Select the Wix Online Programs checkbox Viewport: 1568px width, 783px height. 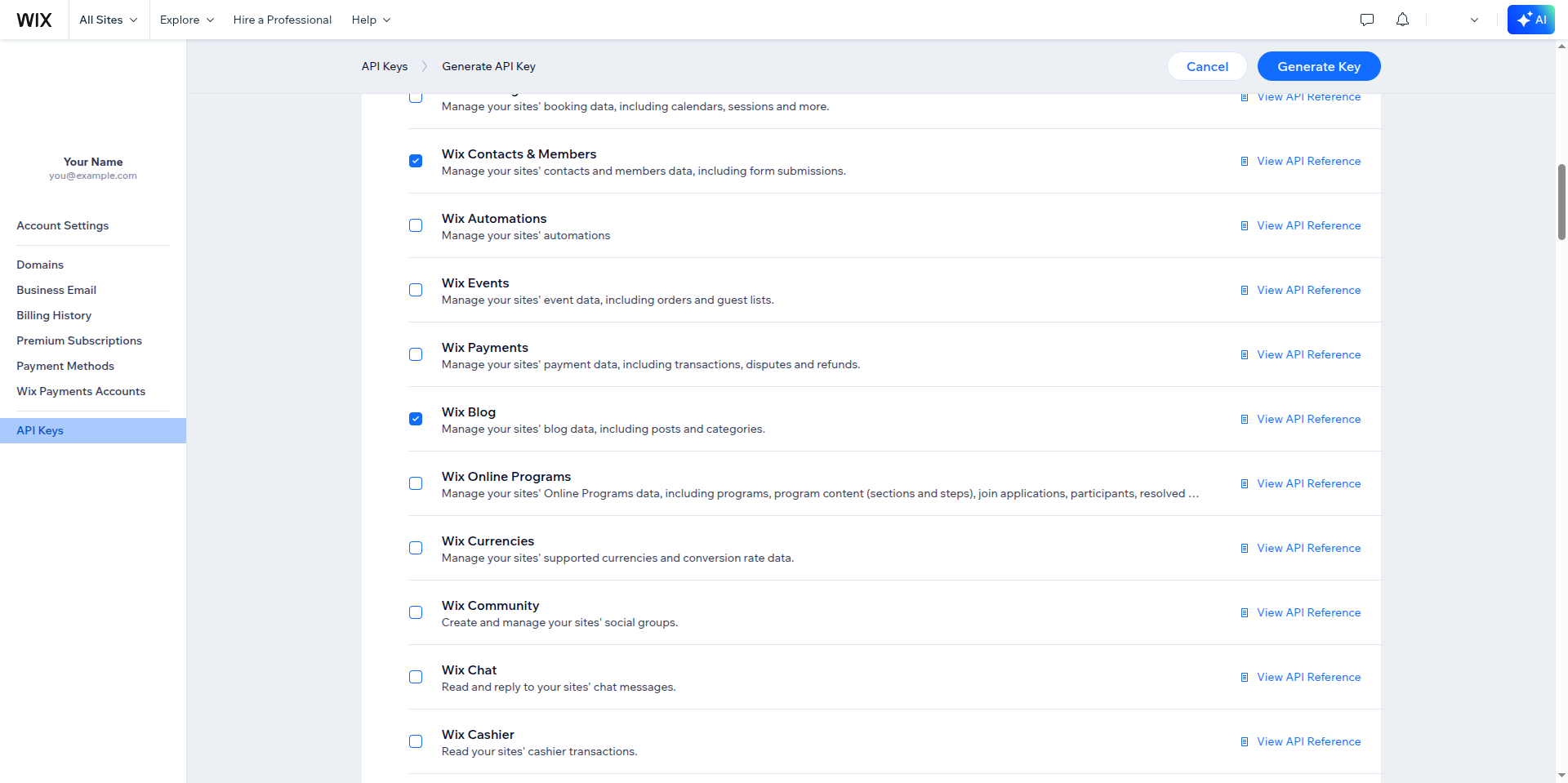coord(416,483)
